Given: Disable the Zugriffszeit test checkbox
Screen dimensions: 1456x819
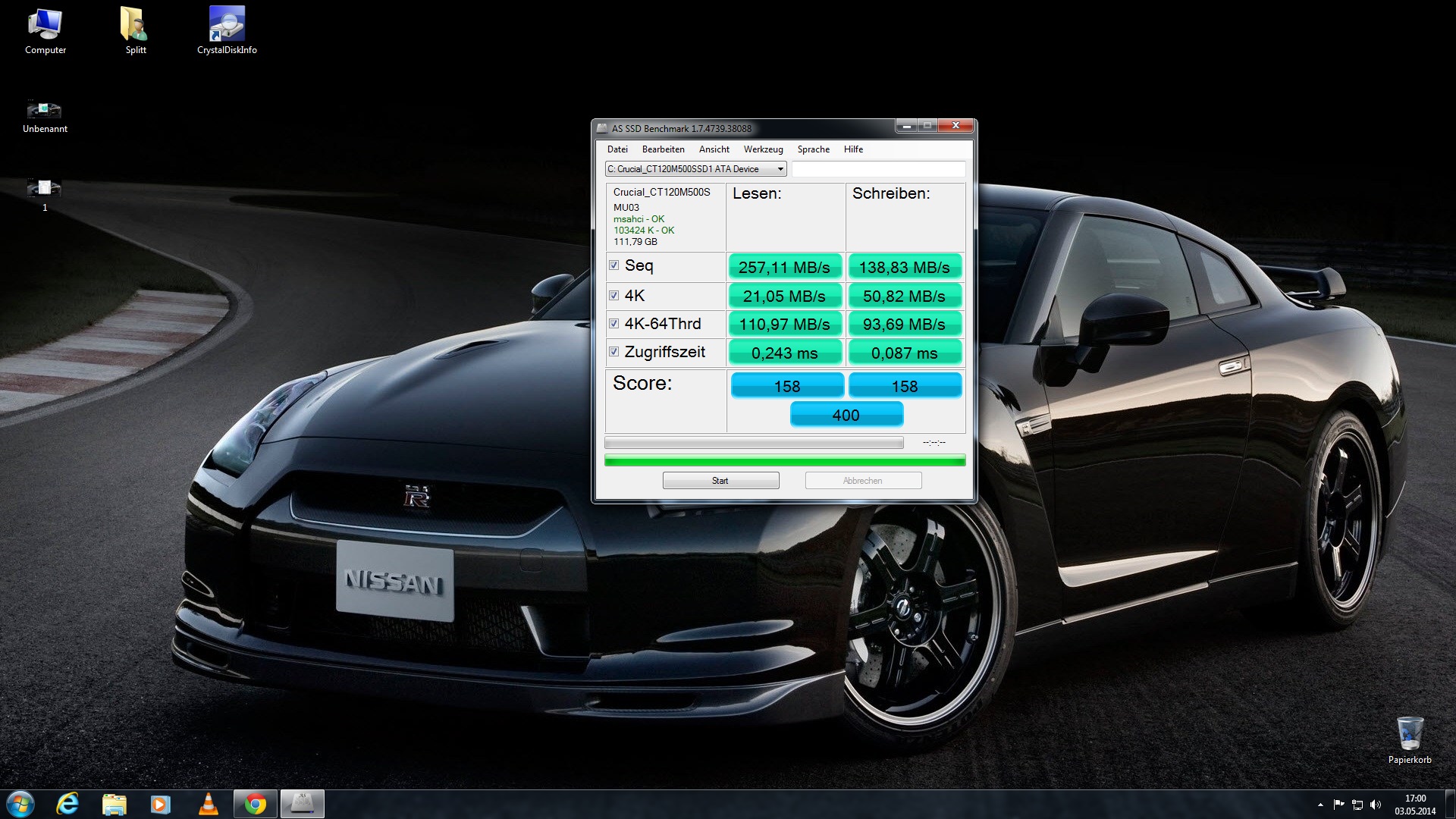Looking at the screenshot, I should [x=614, y=352].
